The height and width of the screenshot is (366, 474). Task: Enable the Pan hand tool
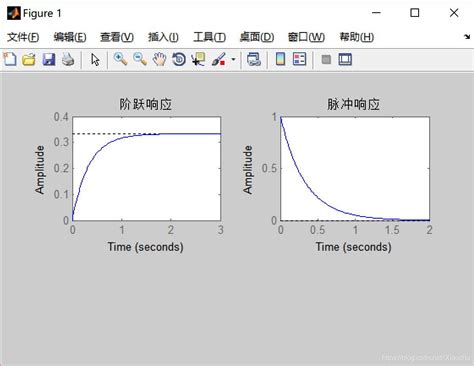point(160,60)
